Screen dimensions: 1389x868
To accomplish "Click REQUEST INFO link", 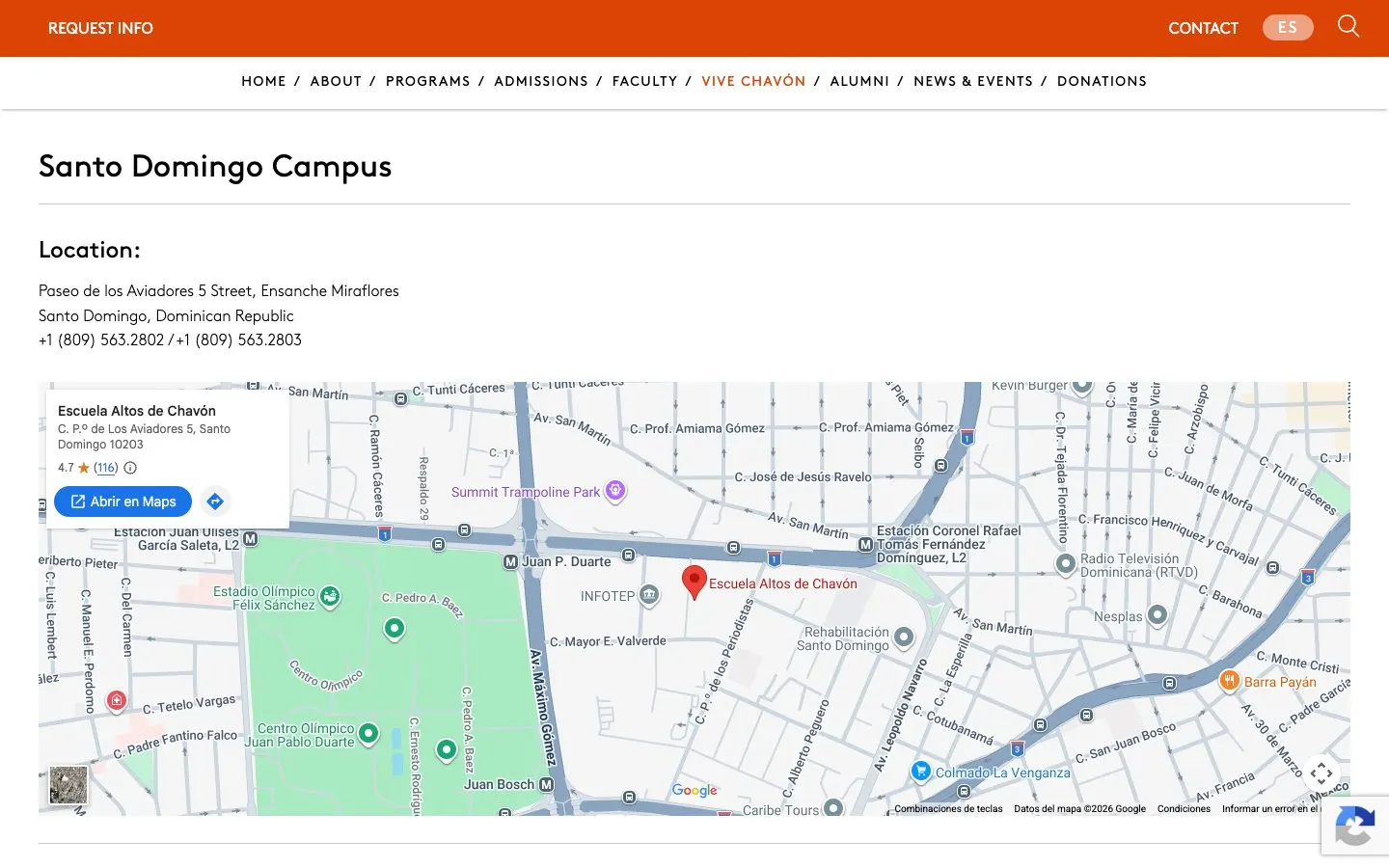I will coord(100,28).
